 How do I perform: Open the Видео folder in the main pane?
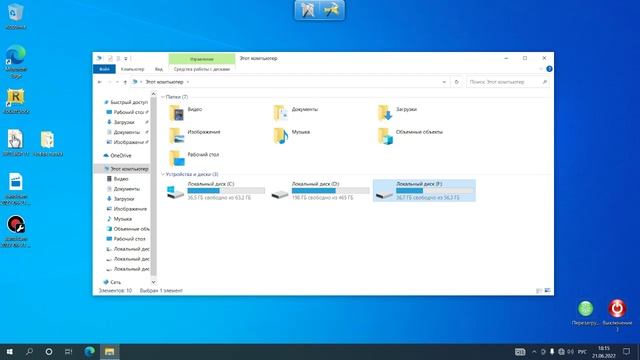(x=177, y=113)
